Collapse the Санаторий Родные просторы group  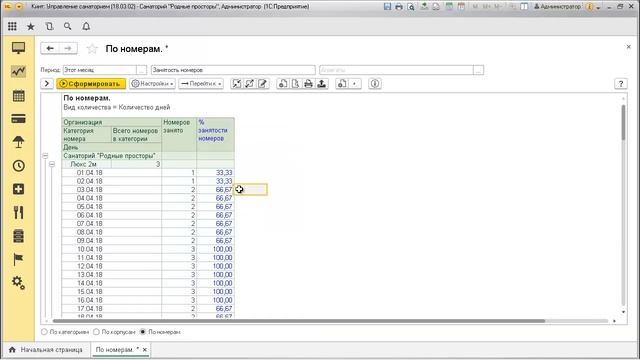point(45,156)
